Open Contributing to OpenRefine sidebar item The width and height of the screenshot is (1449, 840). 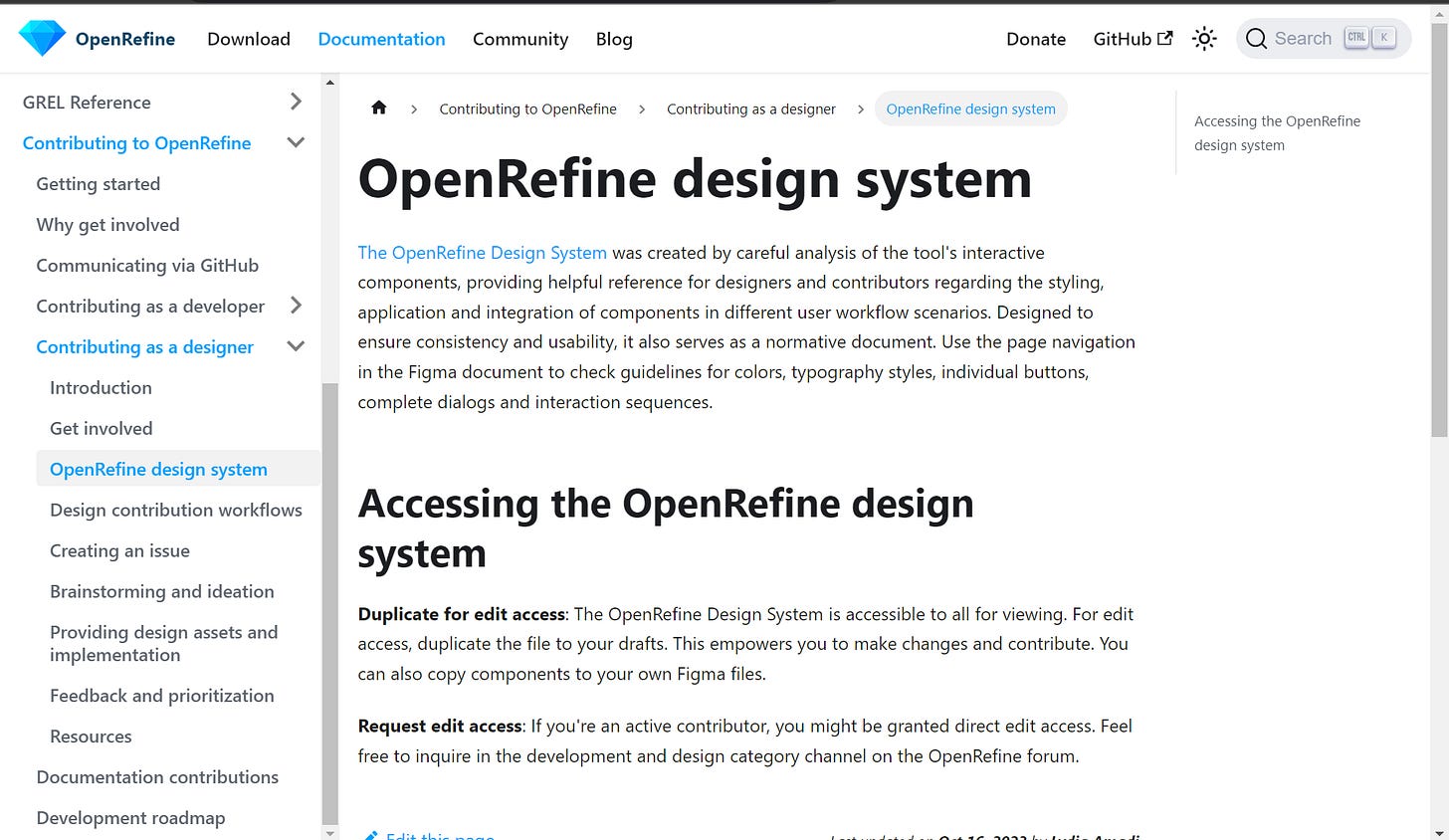coord(136,143)
